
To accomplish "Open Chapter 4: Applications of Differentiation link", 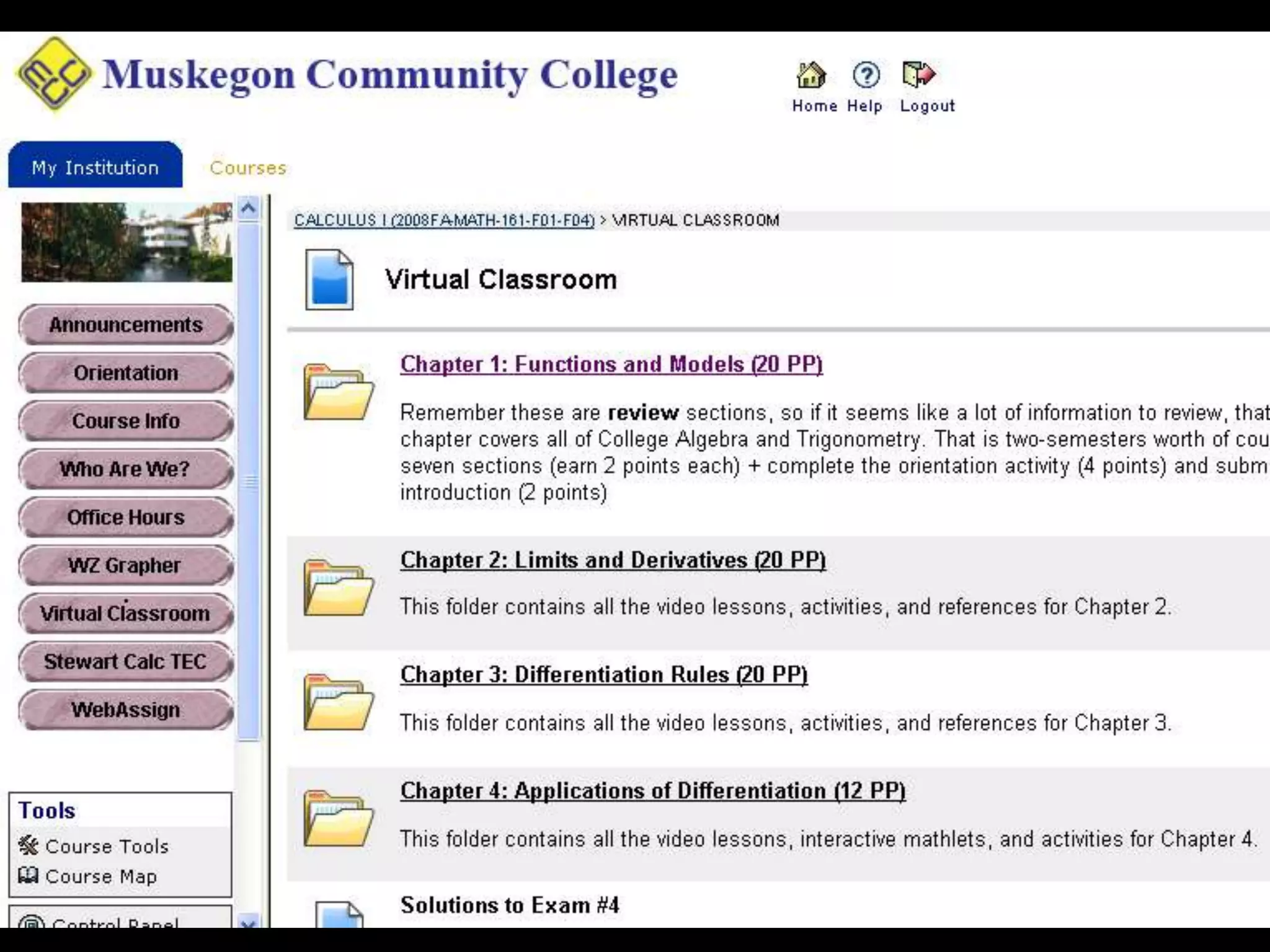I will click(652, 791).
